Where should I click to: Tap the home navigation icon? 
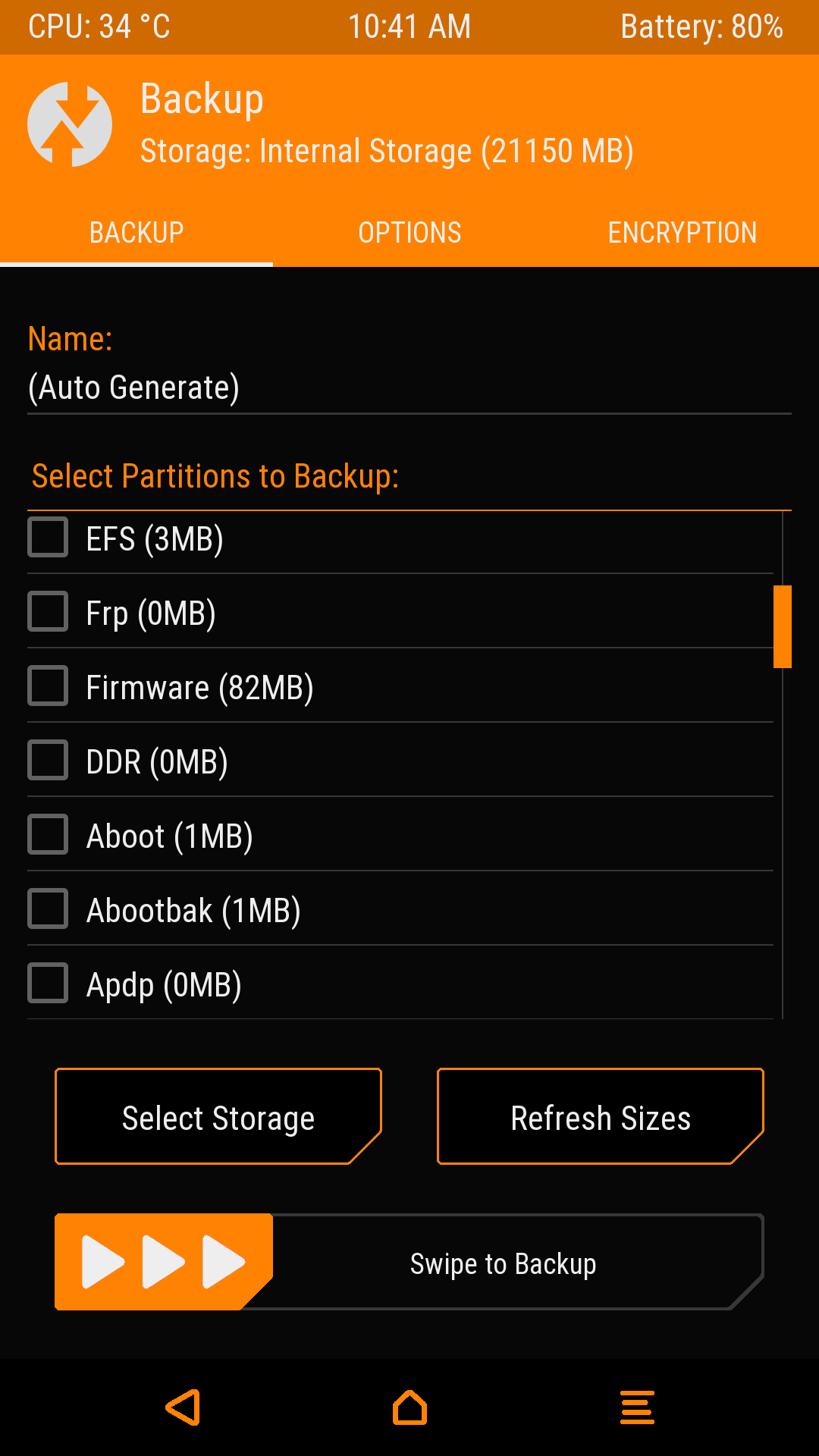click(409, 1407)
